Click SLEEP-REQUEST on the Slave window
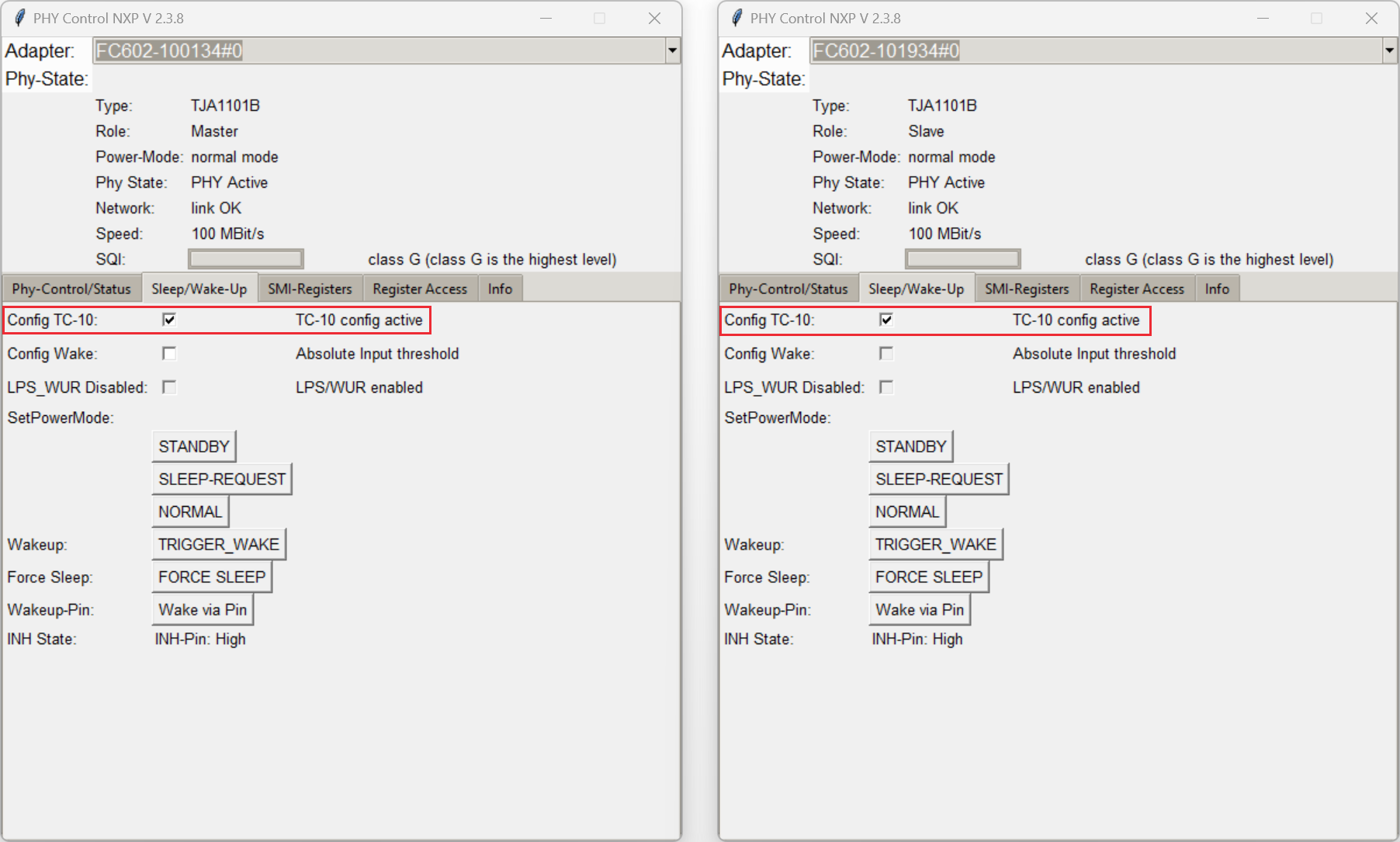Viewport: 1400px width, 842px height. (939, 479)
